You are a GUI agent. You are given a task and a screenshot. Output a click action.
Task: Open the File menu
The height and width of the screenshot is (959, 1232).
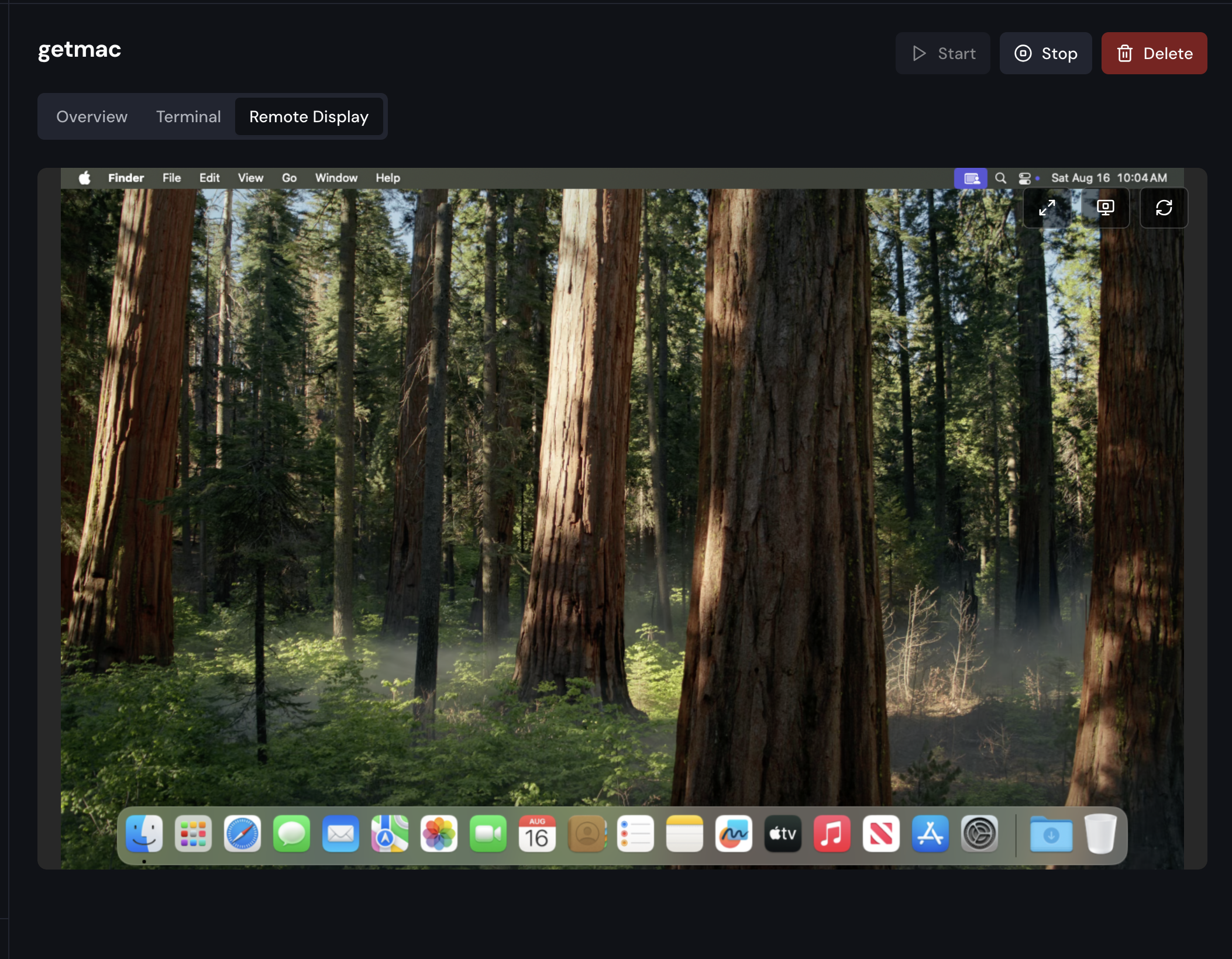171,178
